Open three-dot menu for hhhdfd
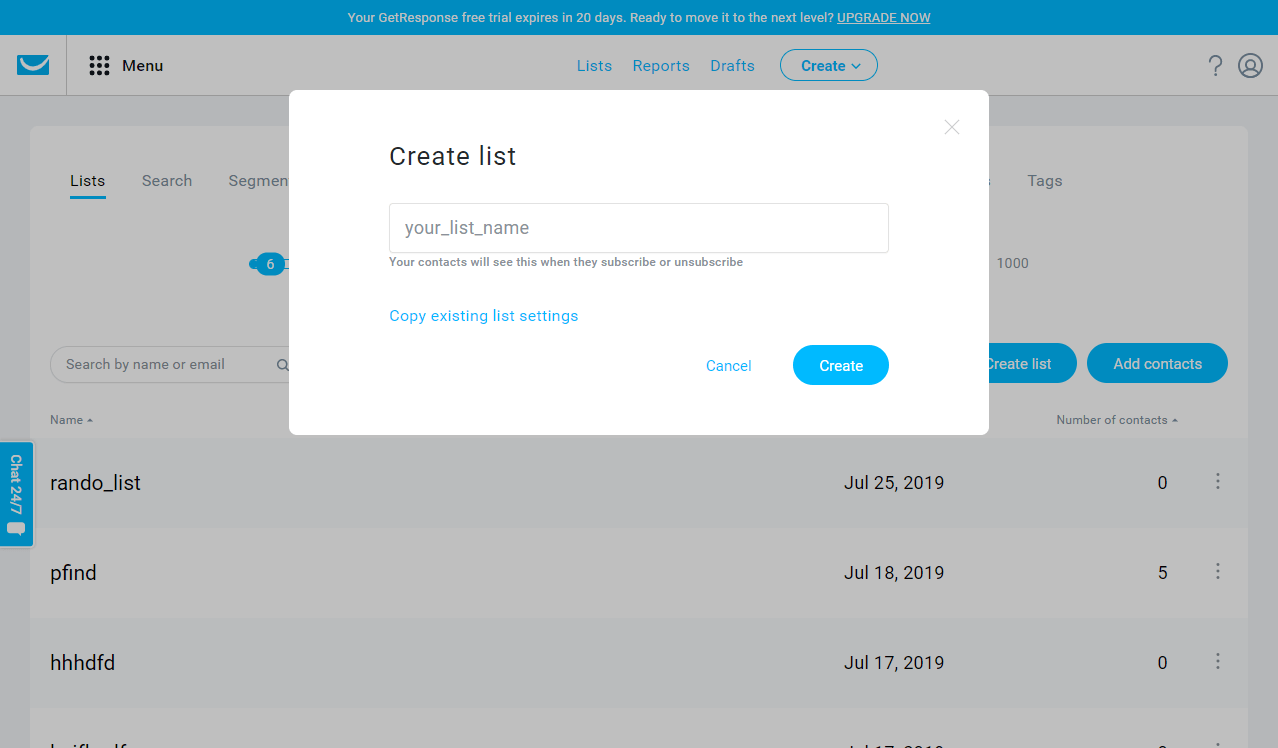The width and height of the screenshot is (1278, 748). [x=1218, y=661]
